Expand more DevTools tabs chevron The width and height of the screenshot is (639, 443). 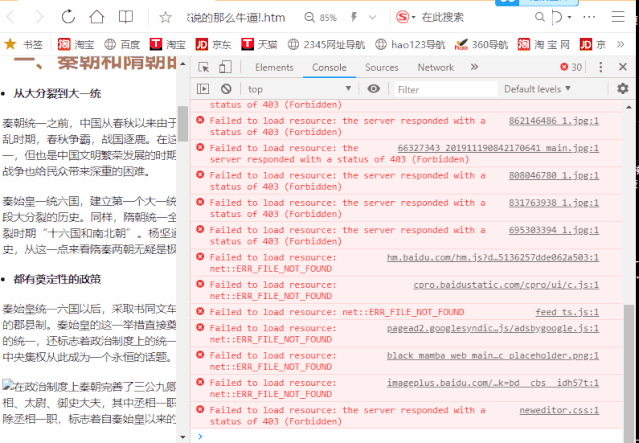[475, 67]
